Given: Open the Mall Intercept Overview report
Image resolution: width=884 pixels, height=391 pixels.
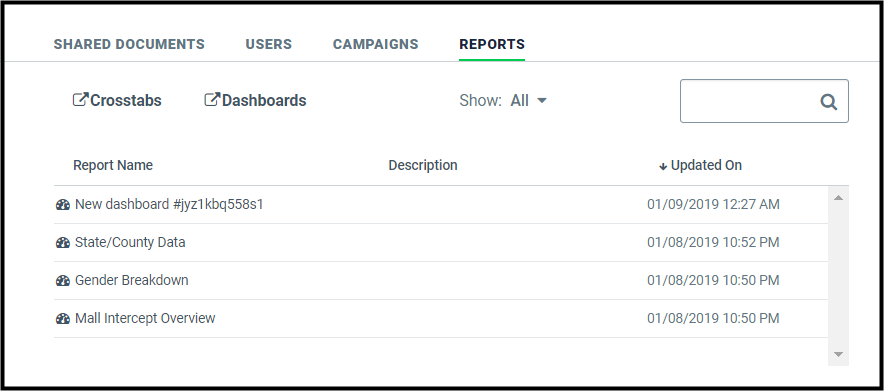Looking at the screenshot, I should pos(145,318).
